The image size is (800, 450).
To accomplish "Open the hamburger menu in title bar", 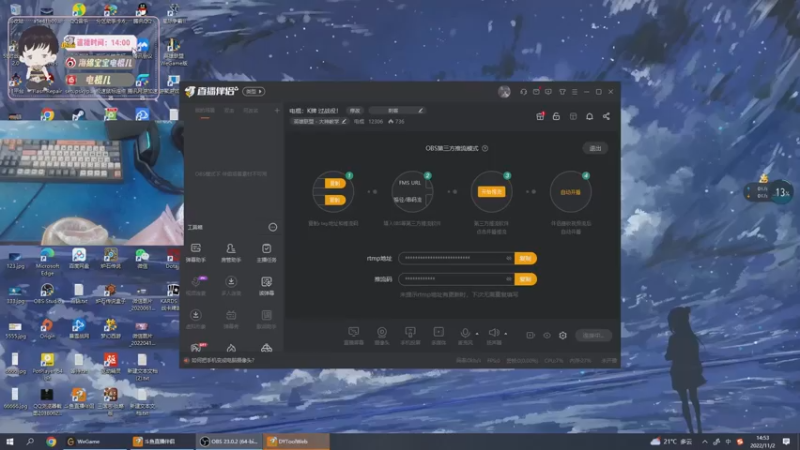I will [574, 92].
